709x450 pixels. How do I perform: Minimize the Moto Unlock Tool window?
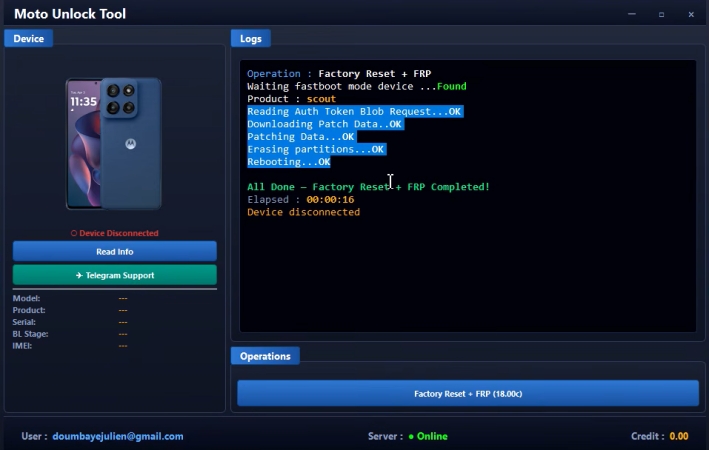[631, 14]
